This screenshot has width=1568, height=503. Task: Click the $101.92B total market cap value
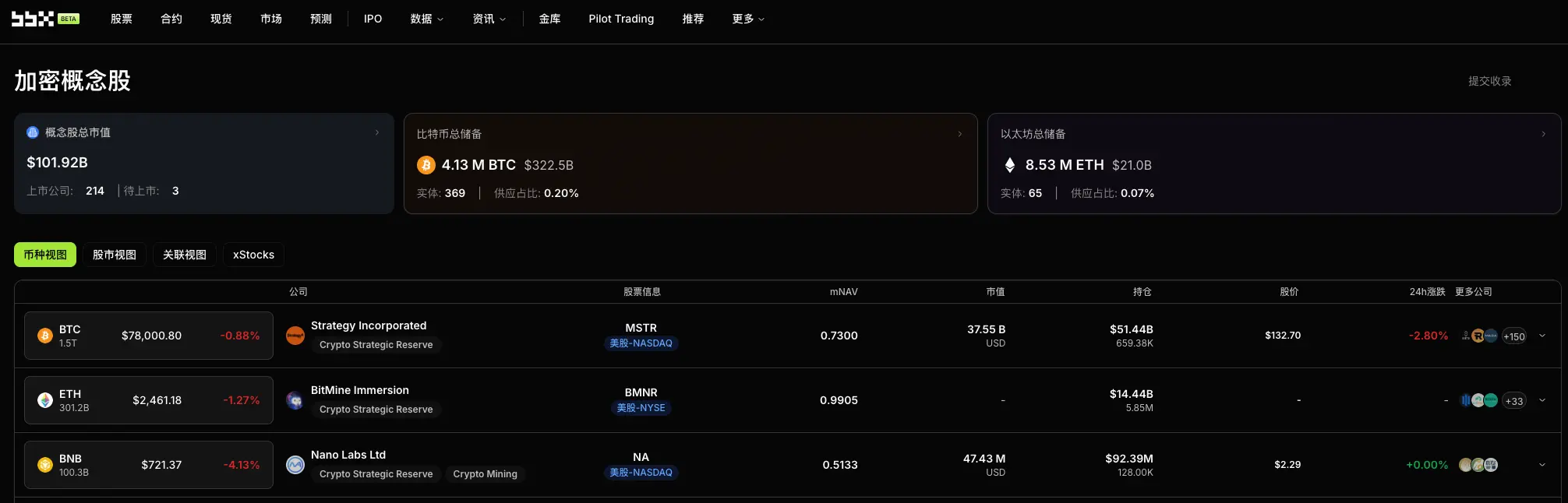58,163
